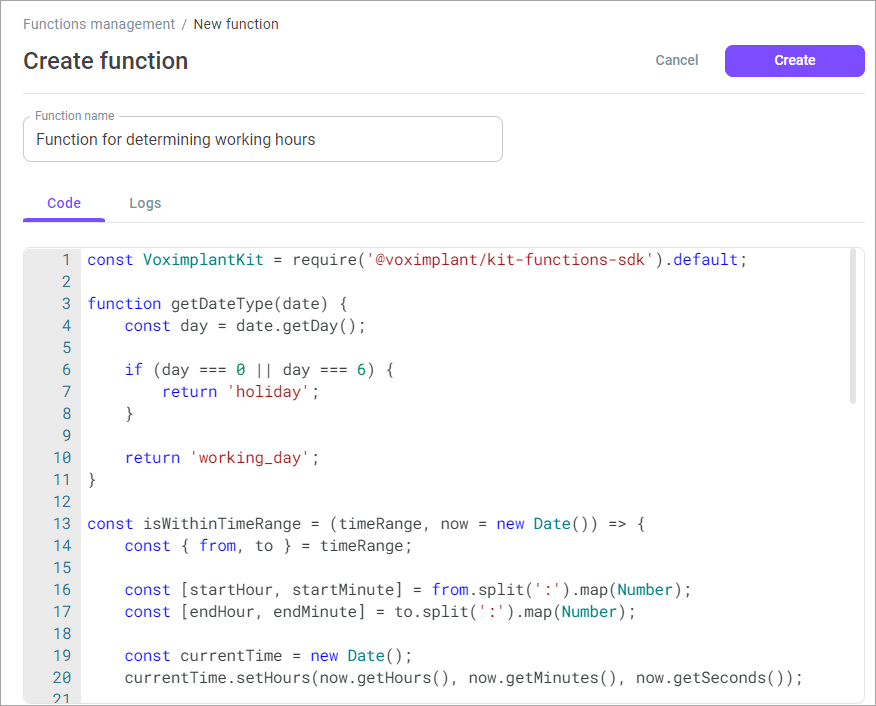Viewport: 876px width, 706px height.
Task: Click 'to.split' on line 17
Action: pos(431,612)
